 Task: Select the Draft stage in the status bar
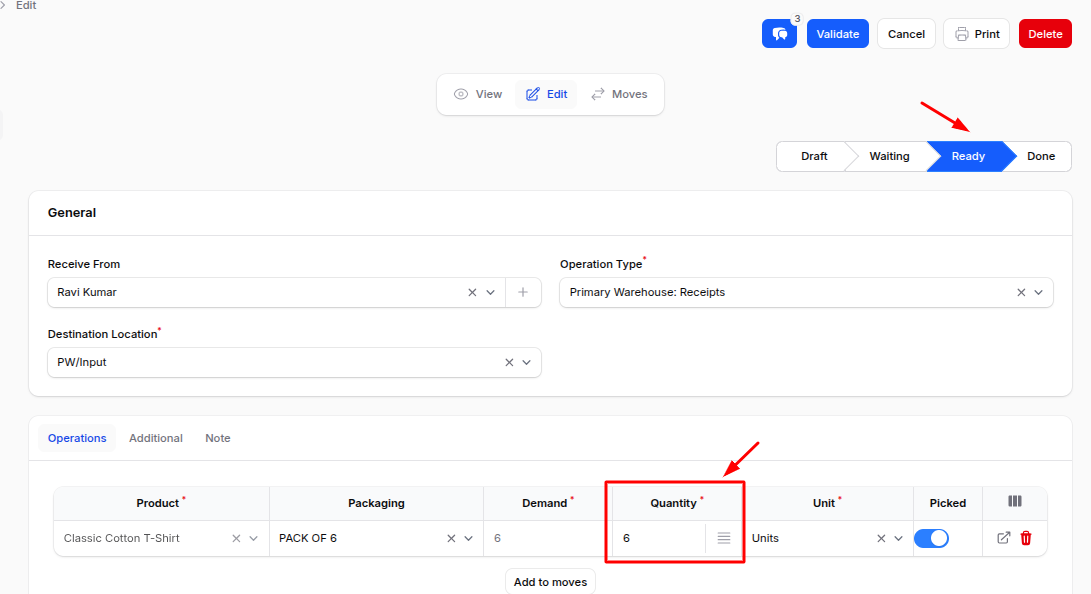coord(813,156)
